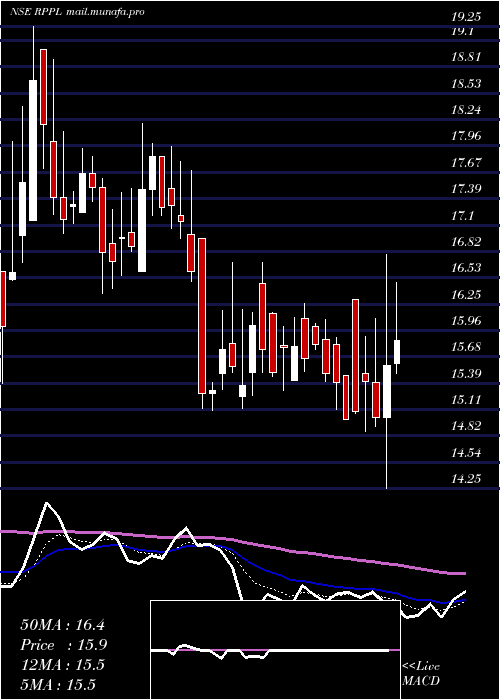Click the 18.24 price axis label
This screenshot has height=700, width=500.
(466, 110)
